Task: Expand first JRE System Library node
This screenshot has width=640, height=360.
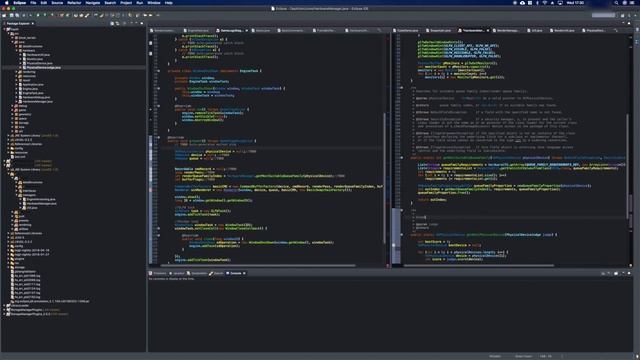Action: click(9, 136)
